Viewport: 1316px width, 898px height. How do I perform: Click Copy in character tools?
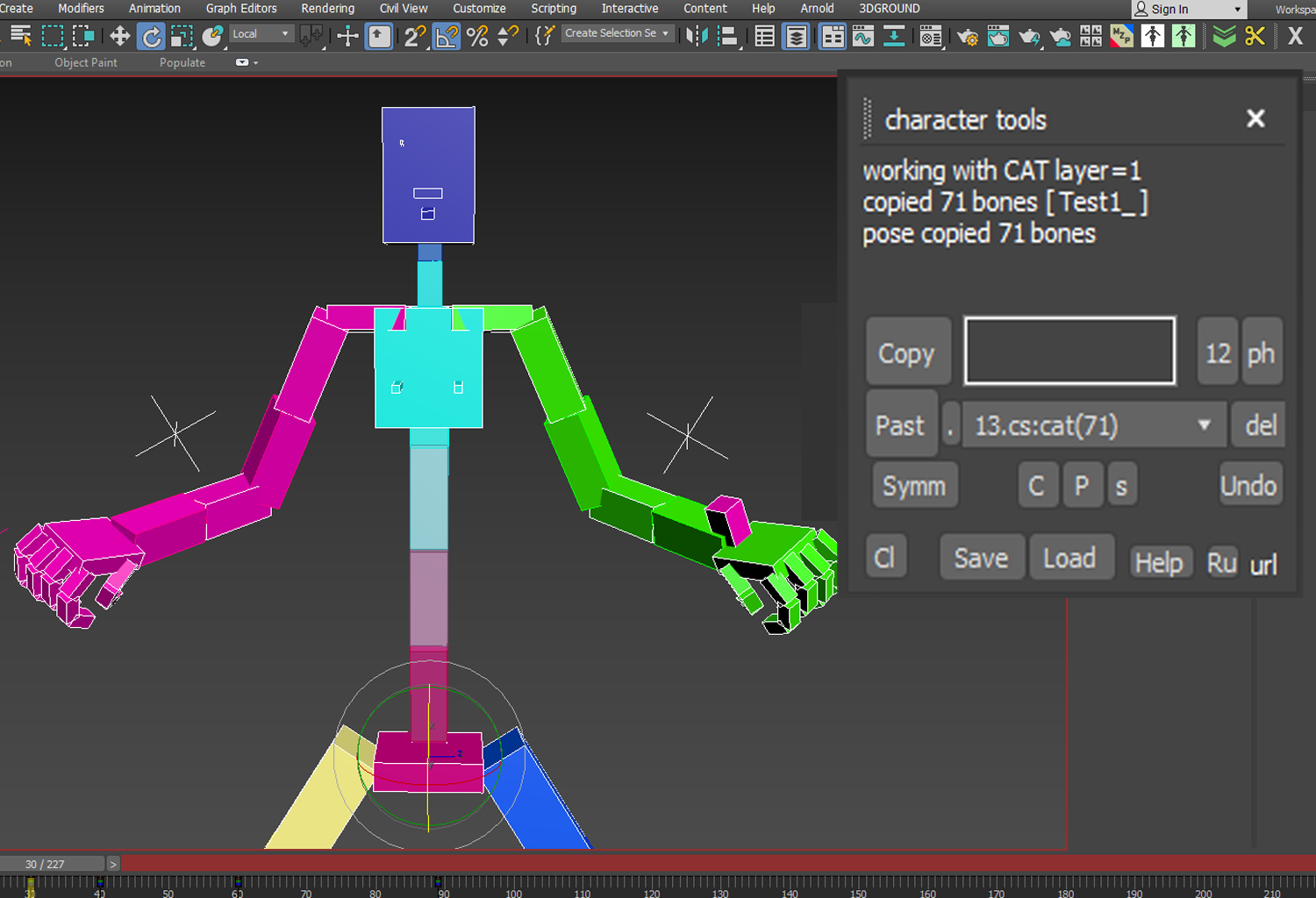(908, 352)
